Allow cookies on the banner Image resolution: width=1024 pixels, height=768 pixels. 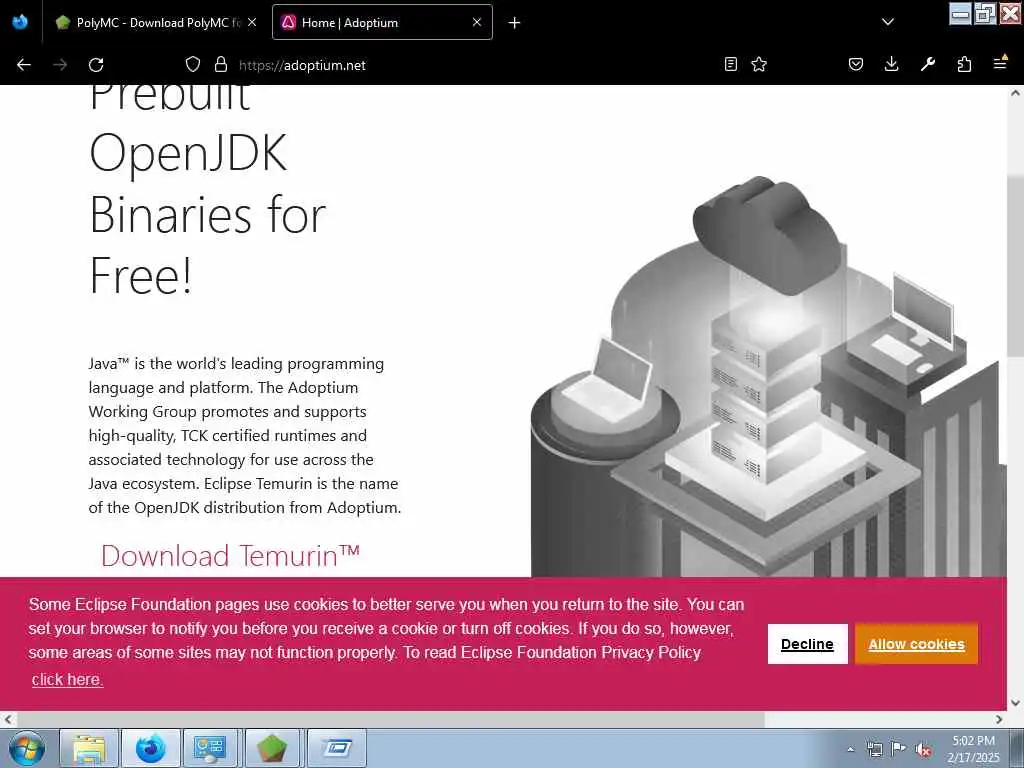tap(916, 644)
